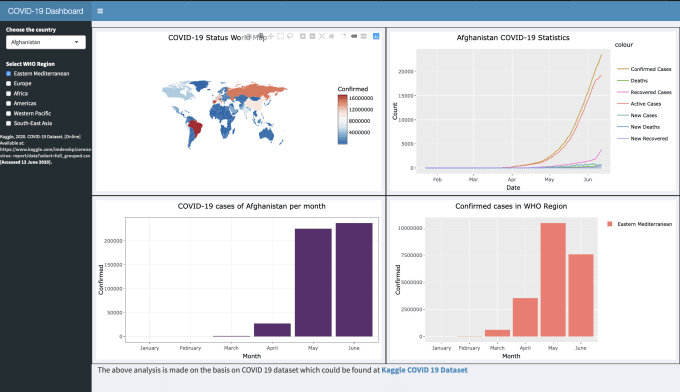Screen dimensions: 680x392
Task: Check the South-East Asia checkbox
Action: click(8, 124)
